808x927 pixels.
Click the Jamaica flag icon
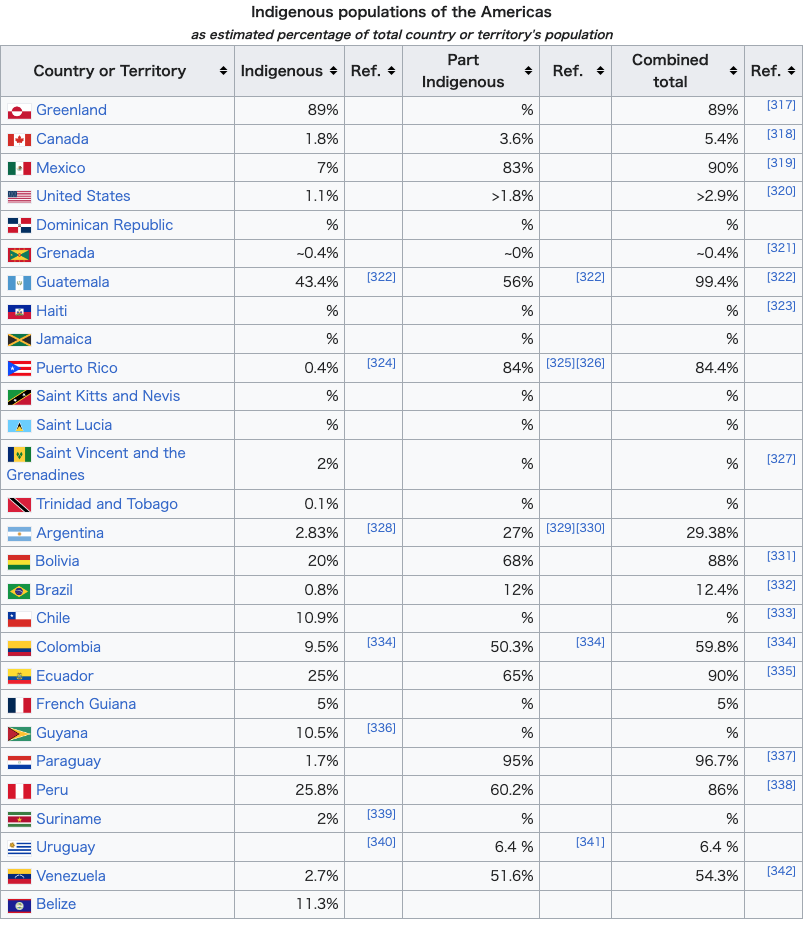[19, 340]
